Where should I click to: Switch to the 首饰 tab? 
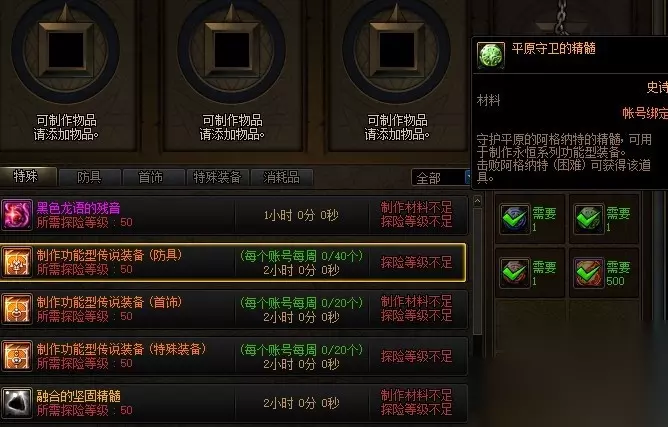click(151, 177)
